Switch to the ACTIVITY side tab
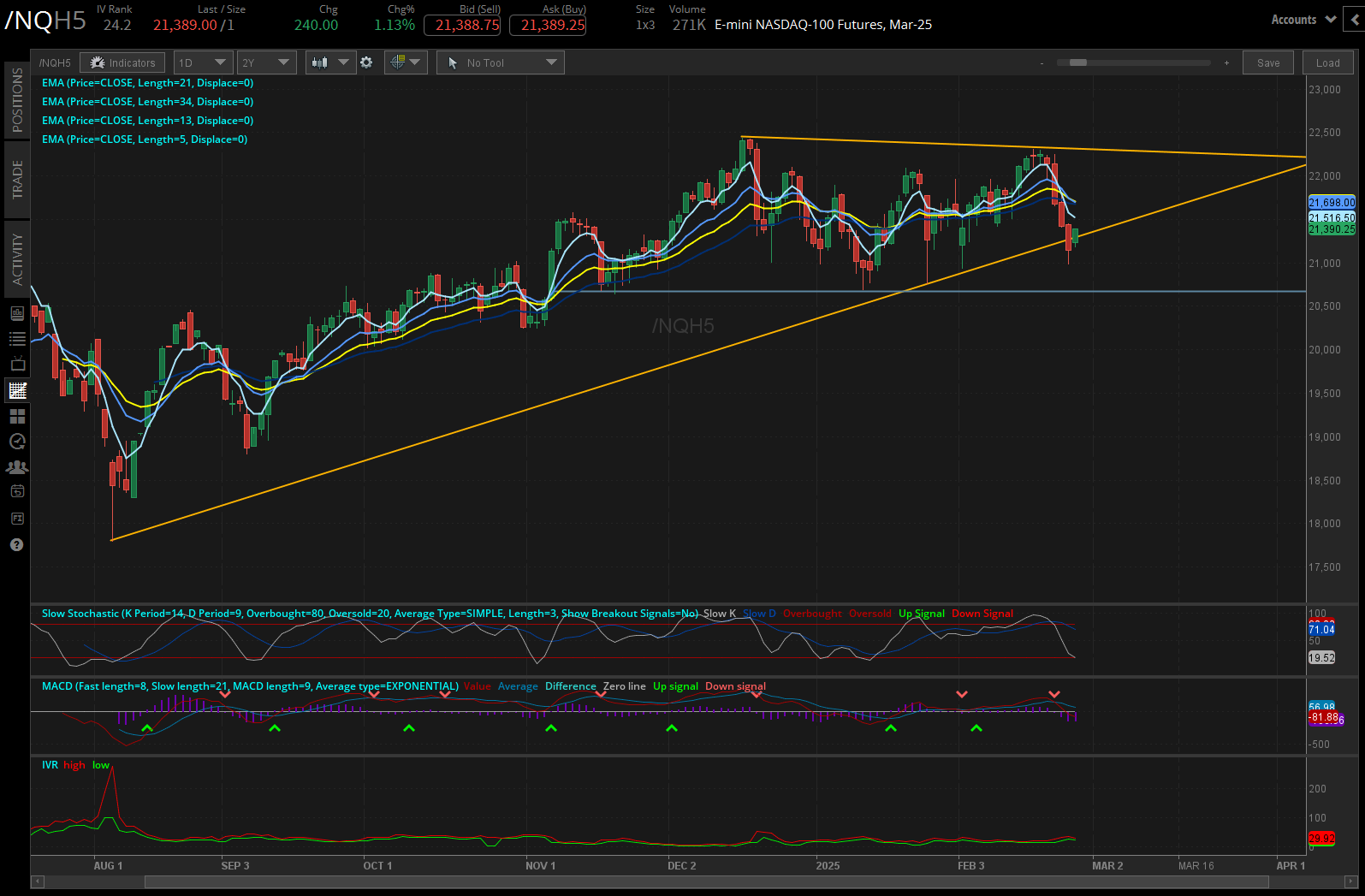 [x=17, y=258]
